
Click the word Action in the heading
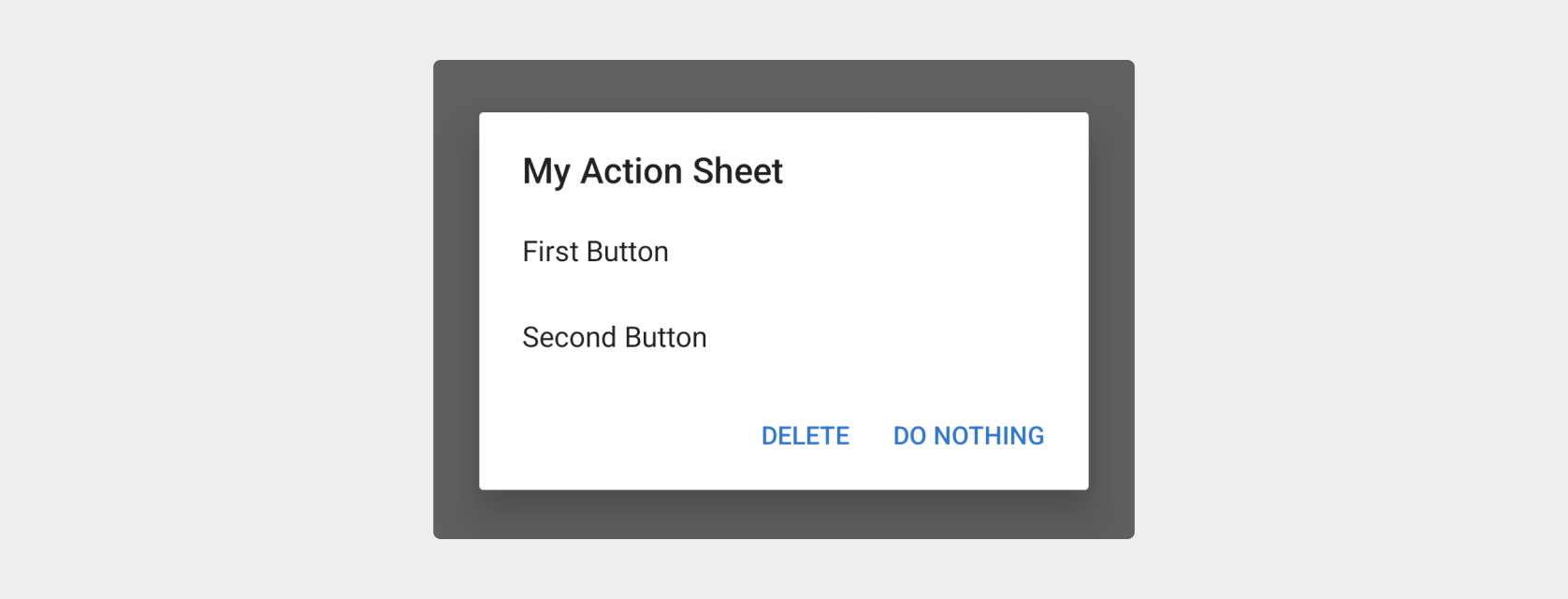coord(632,171)
